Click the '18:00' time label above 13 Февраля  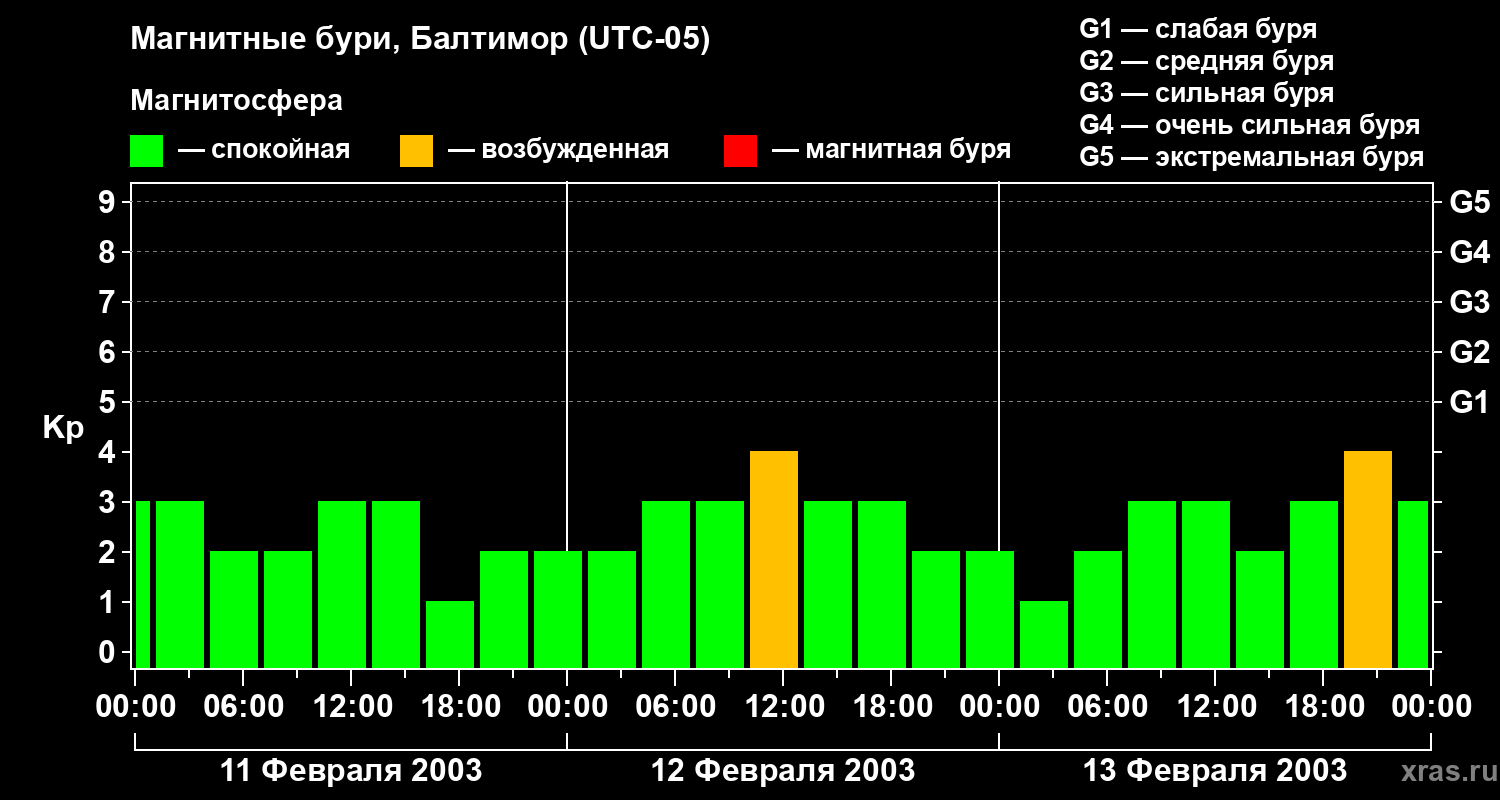pyautogui.click(x=1323, y=707)
